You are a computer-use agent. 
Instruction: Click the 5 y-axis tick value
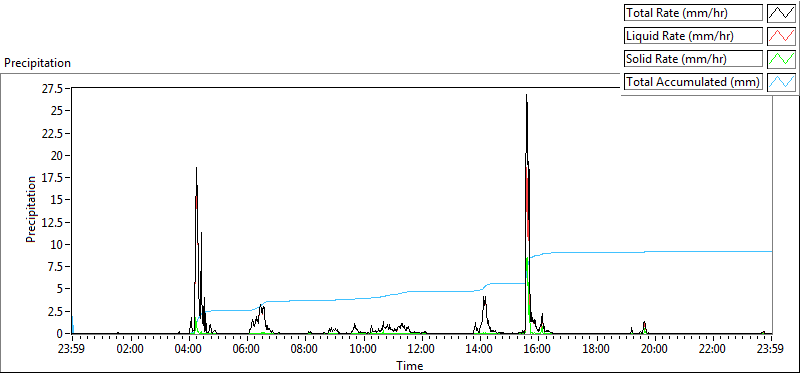61,289
